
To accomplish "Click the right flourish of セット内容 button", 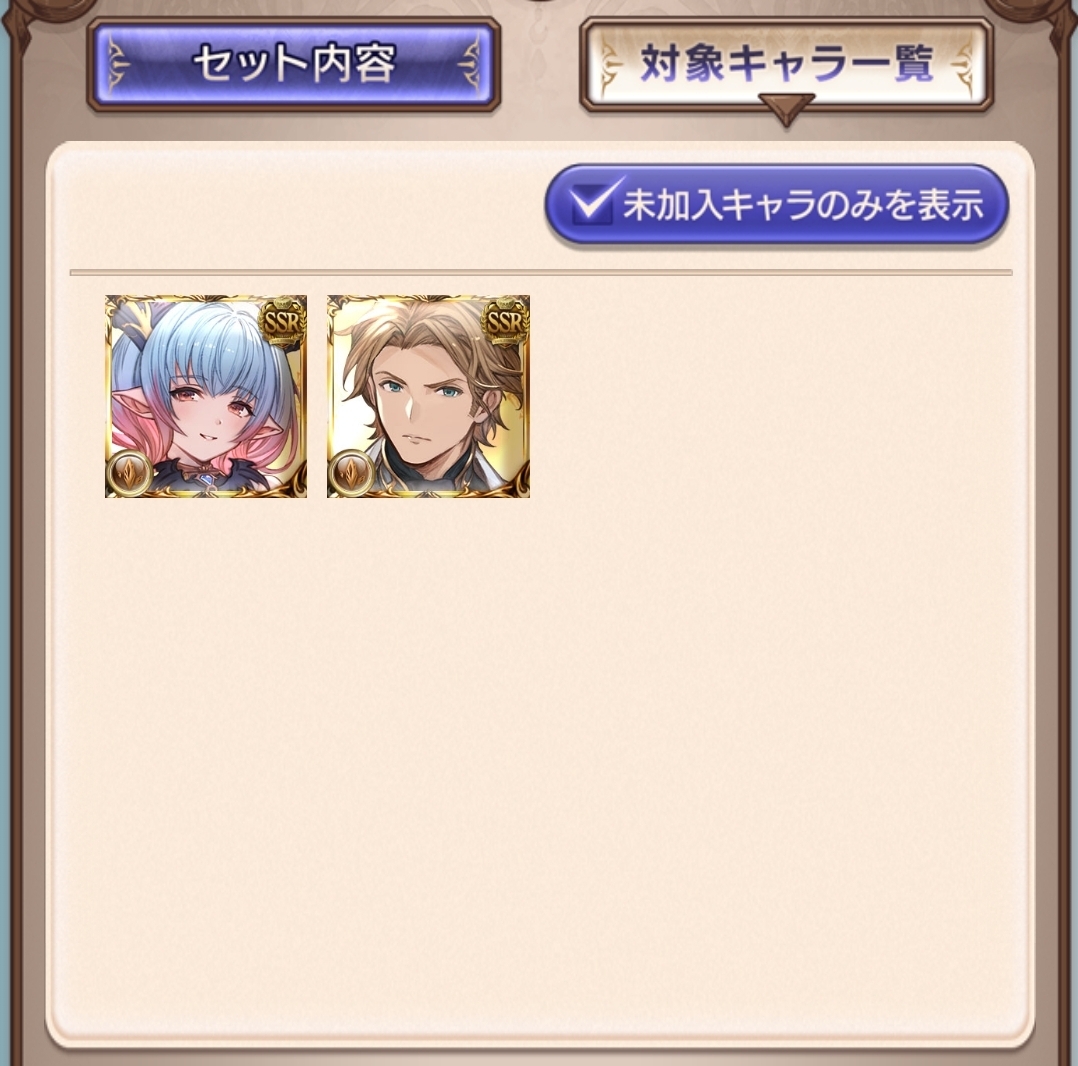I will coord(472,65).
